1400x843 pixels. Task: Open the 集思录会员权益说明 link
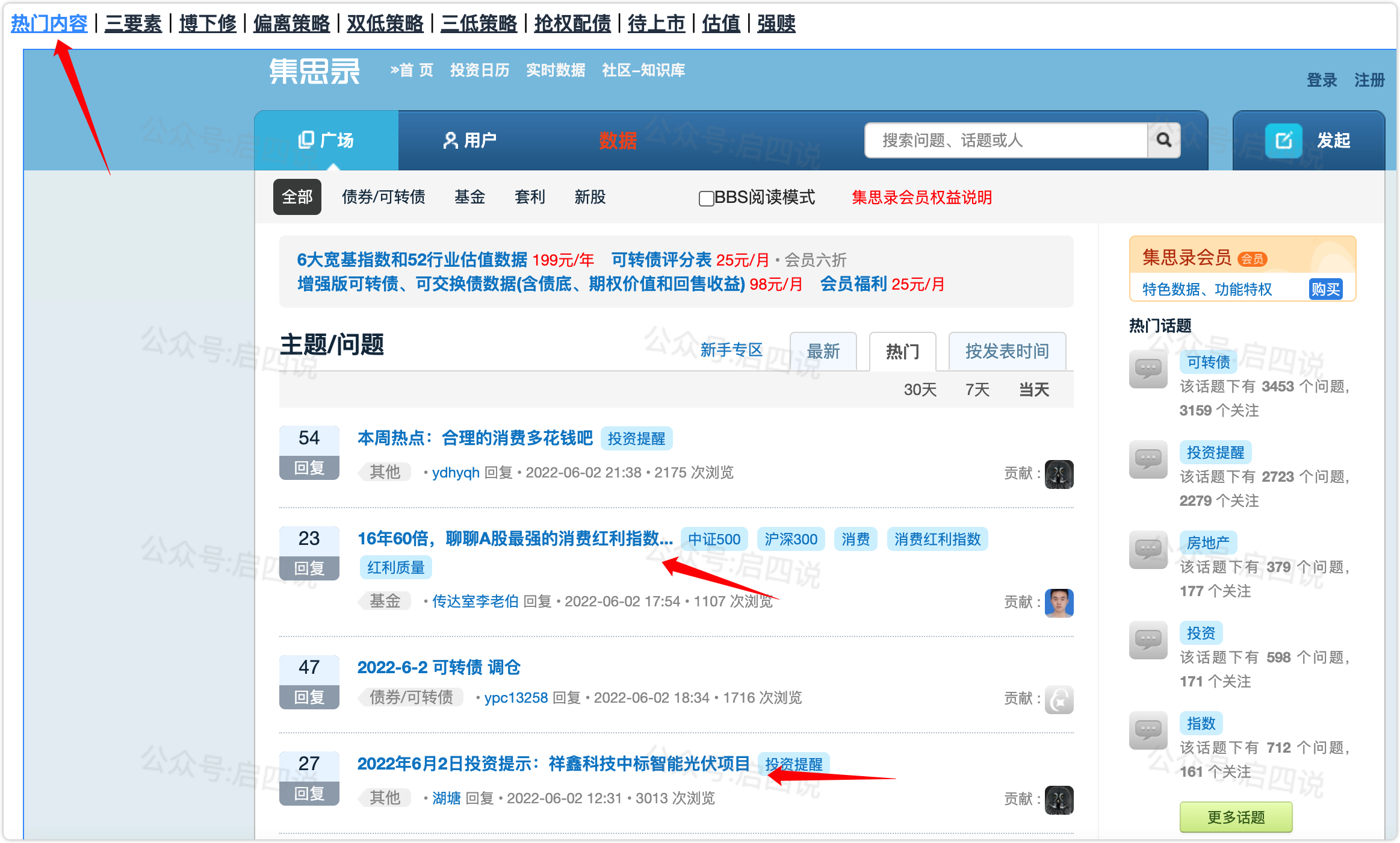[921, 198]
